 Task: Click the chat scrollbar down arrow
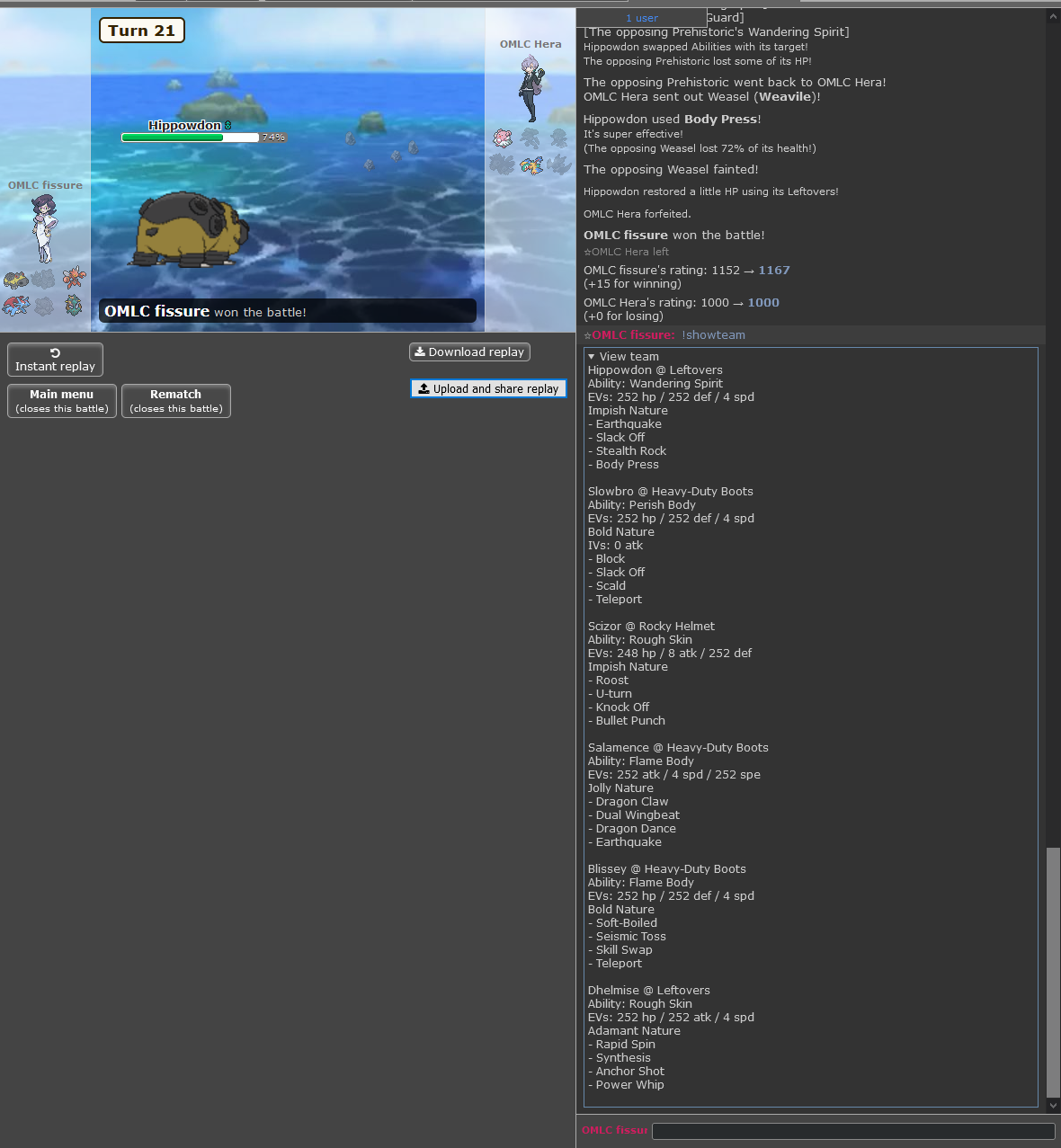coord(1053,1106)
